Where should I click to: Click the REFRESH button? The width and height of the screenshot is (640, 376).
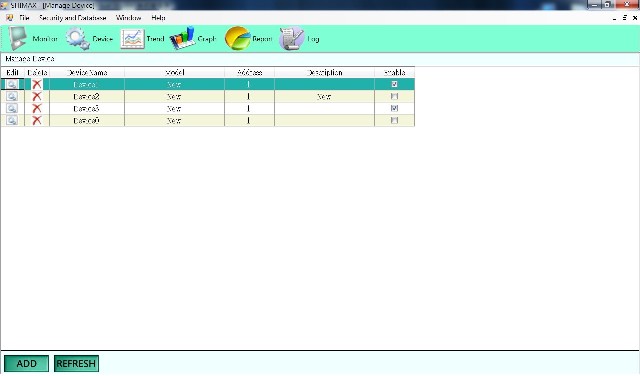click(76, 363)
